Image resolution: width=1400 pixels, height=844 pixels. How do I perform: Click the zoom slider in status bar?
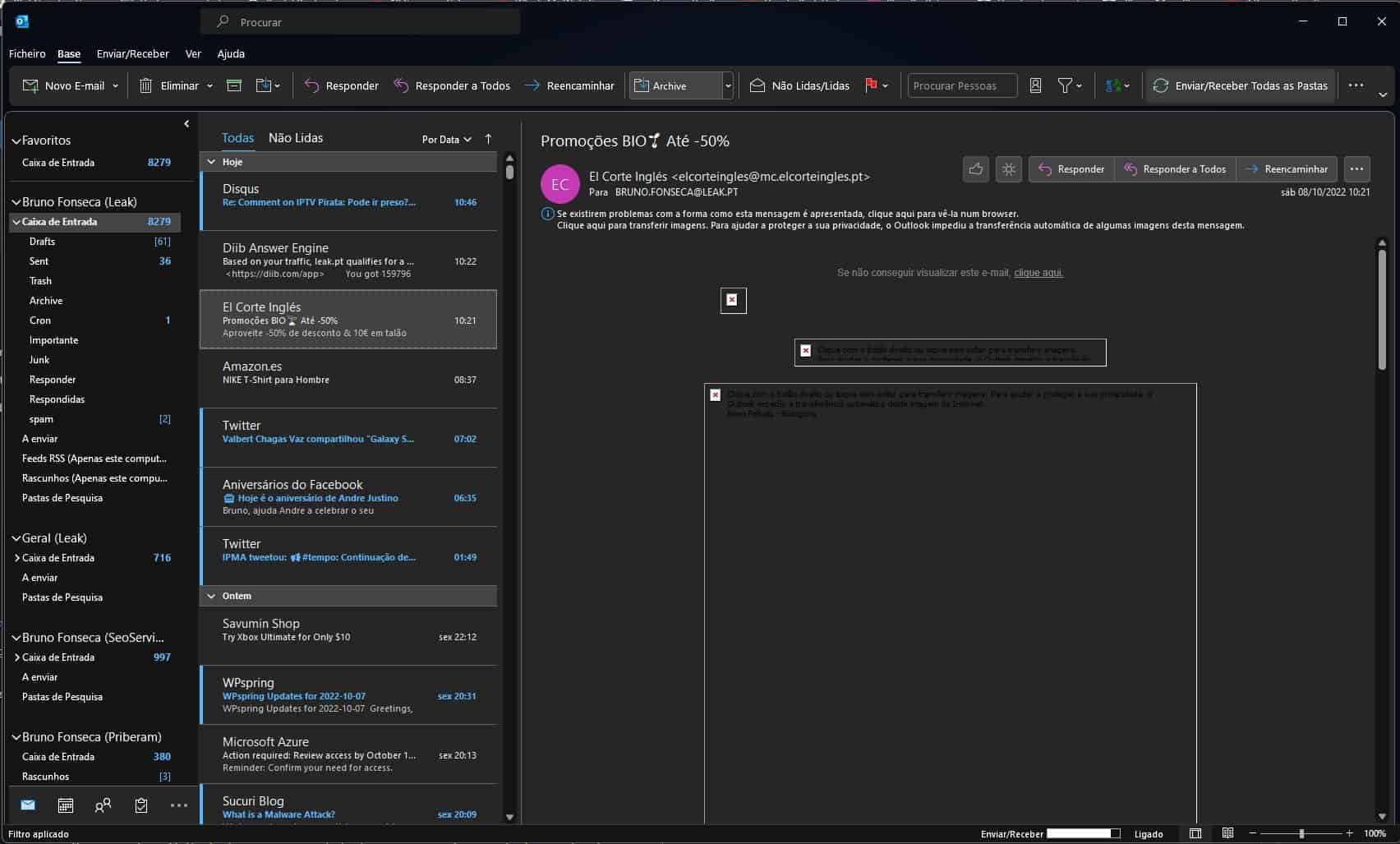[1301, 833]
